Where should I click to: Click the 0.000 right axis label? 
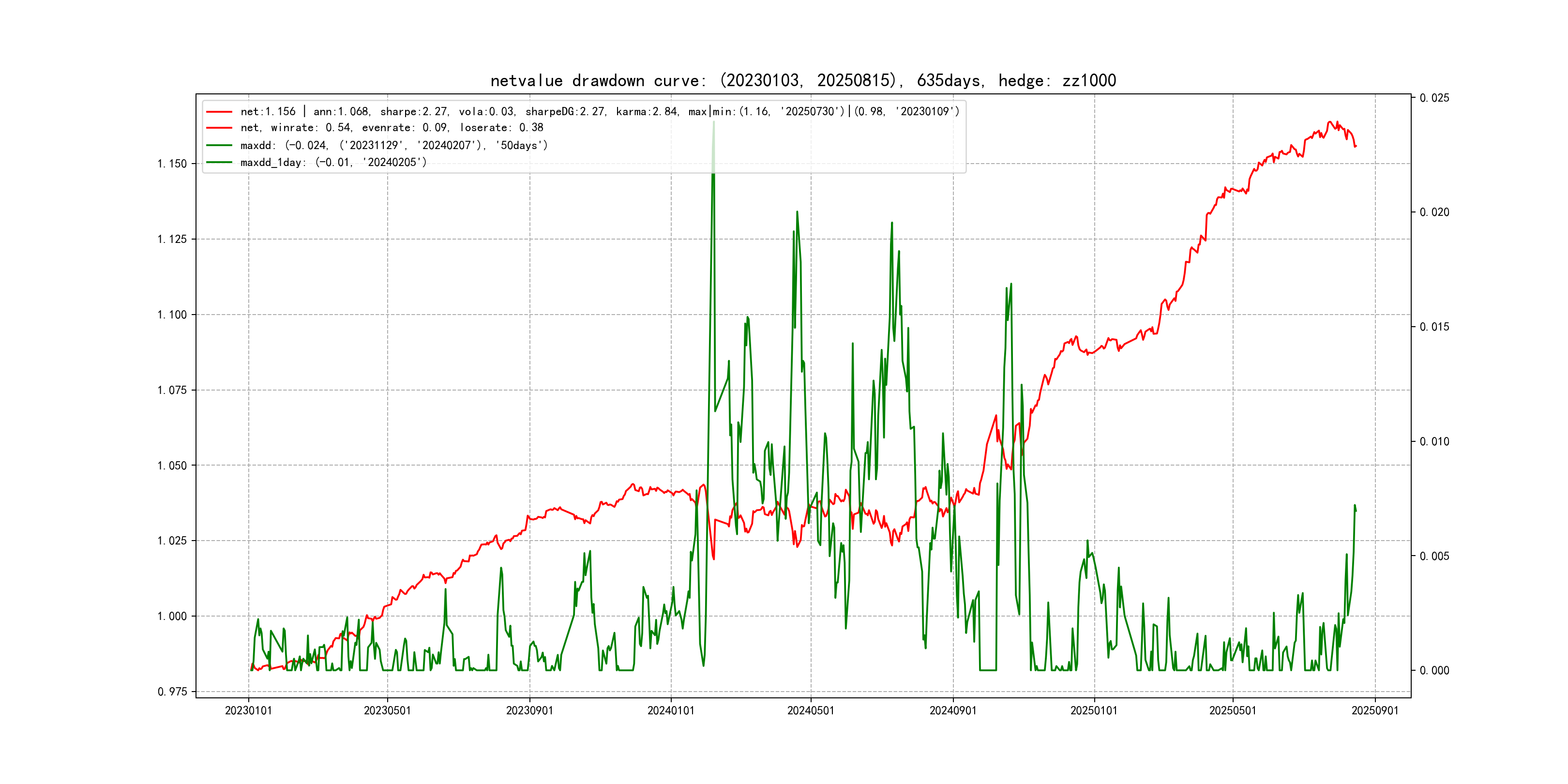(1434, 671)
